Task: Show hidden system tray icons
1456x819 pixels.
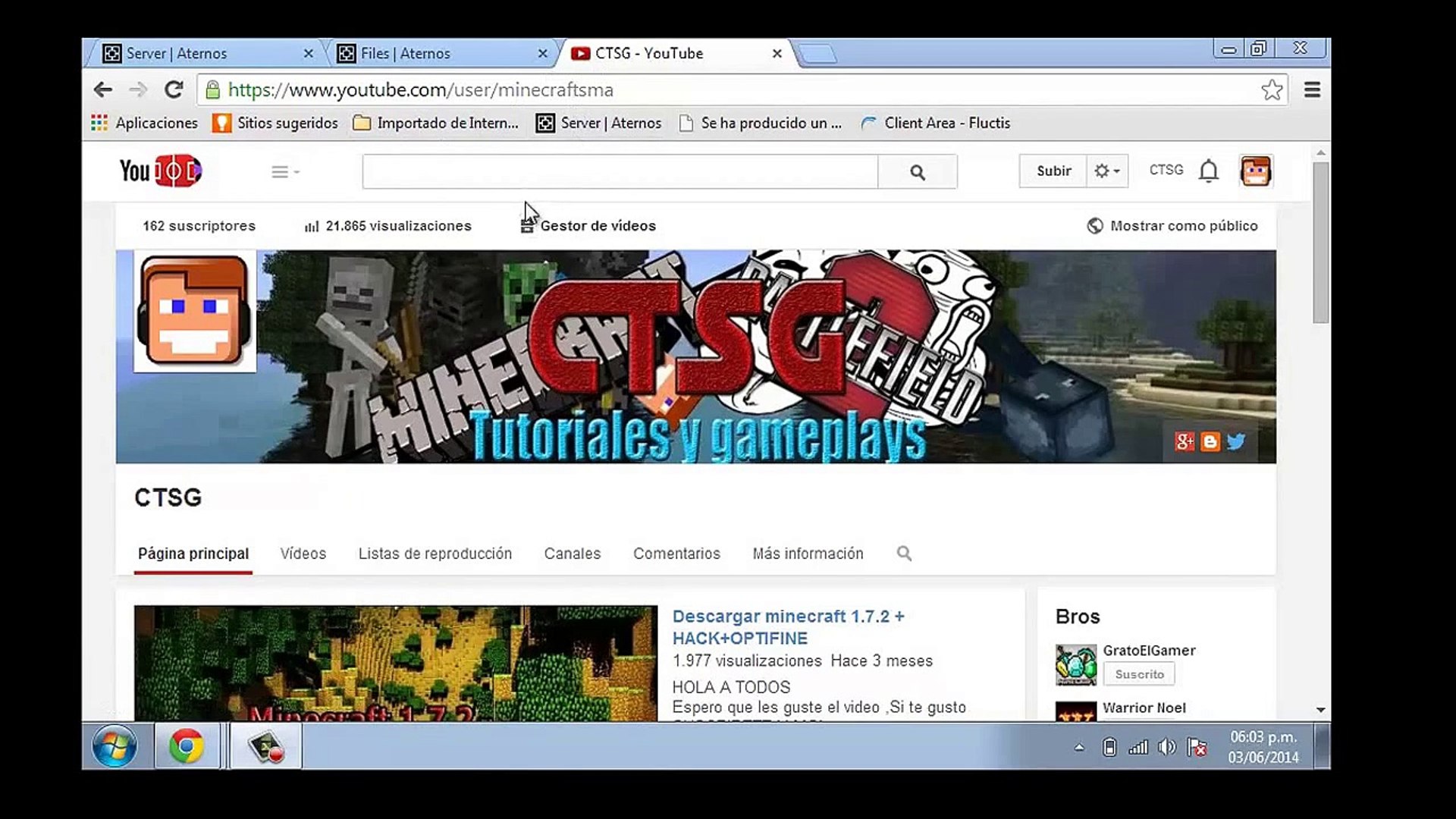Action: (x=1079, y=748)
